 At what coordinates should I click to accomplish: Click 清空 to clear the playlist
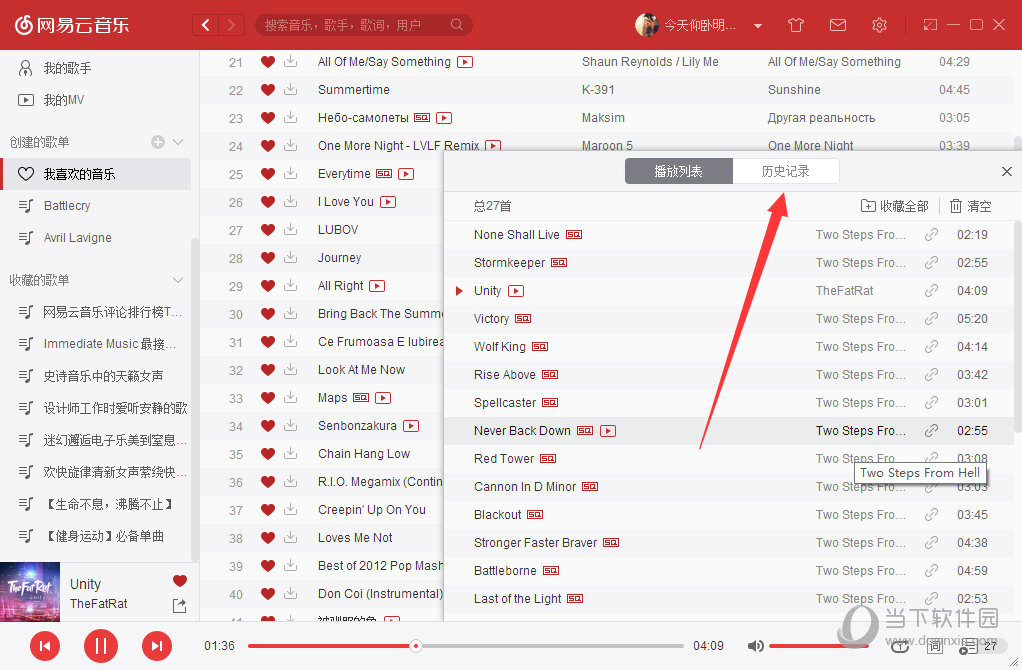[x=970, y=206]
